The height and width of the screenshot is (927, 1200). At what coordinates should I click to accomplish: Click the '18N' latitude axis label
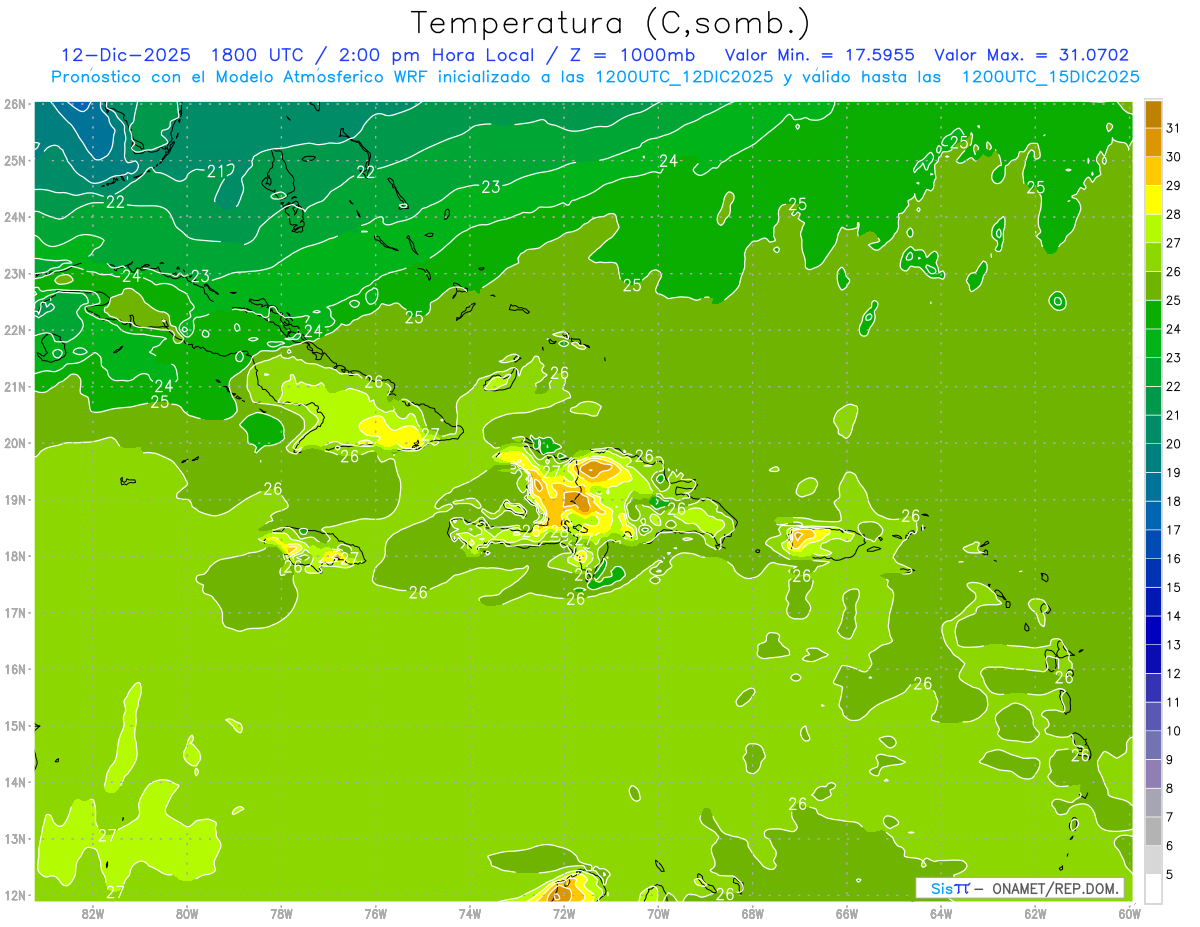pyautogui.click(x=14, y=556)
